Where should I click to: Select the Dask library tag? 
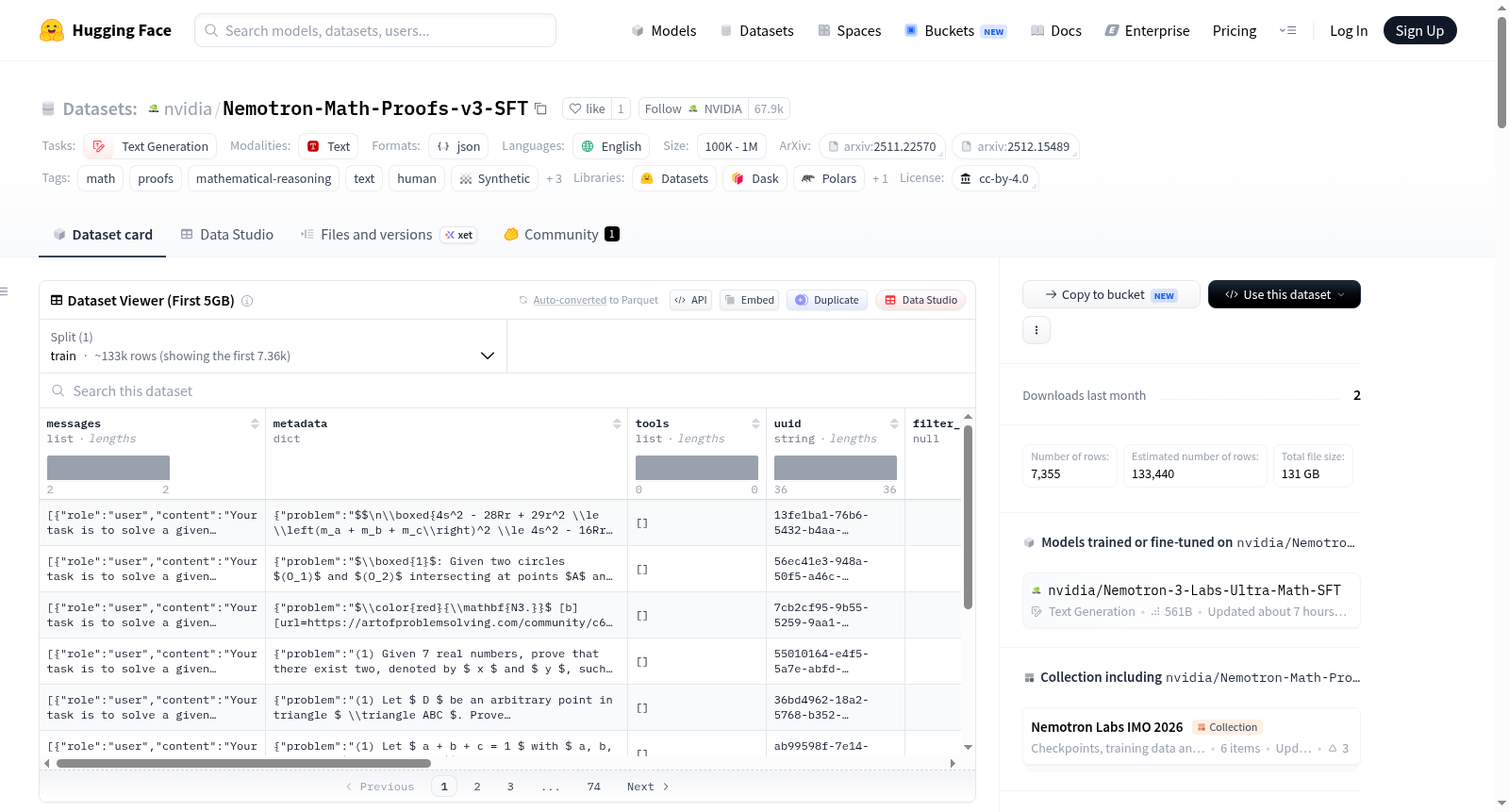(755, 178)
